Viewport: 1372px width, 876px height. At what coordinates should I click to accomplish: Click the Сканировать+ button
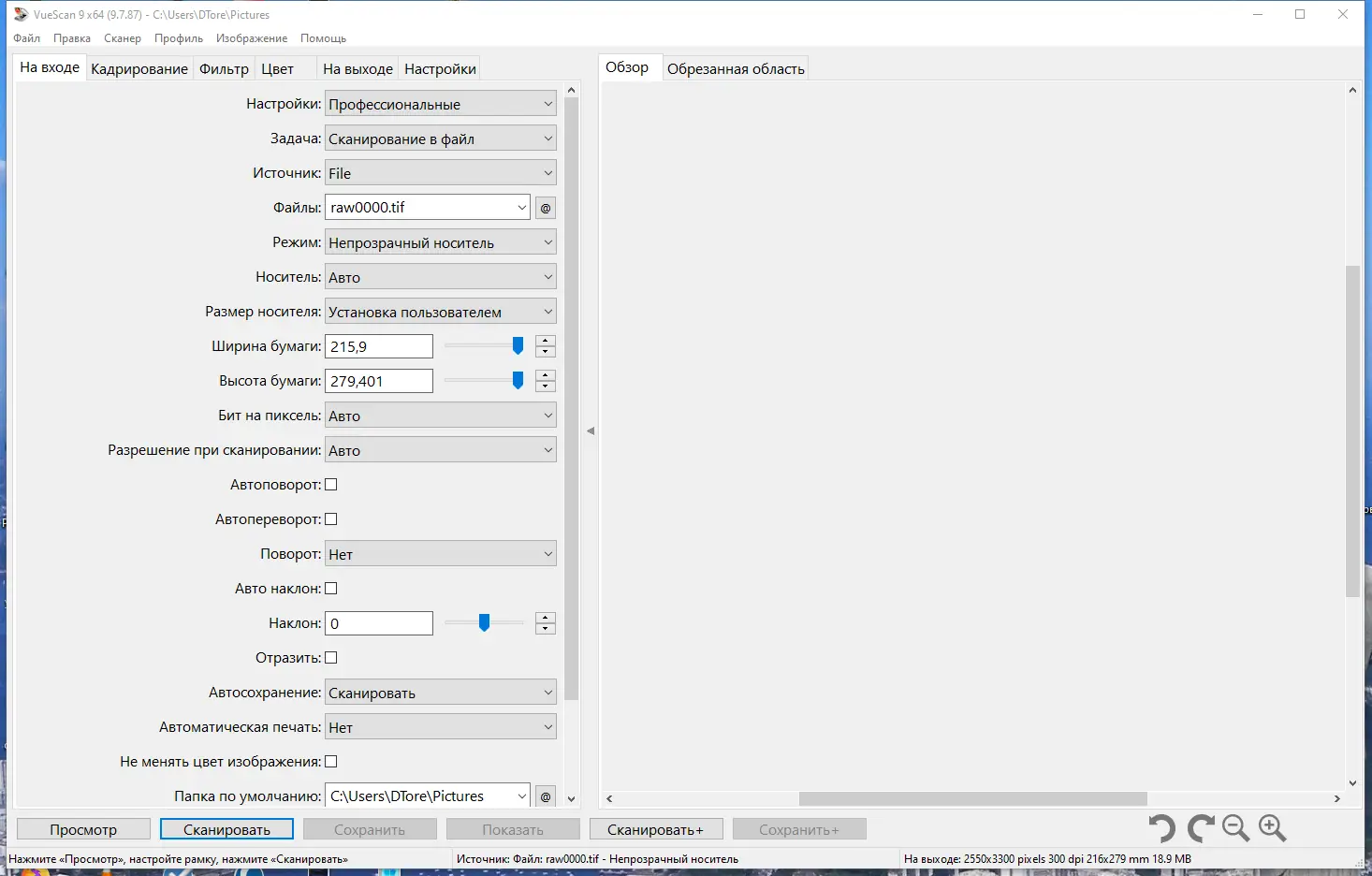[x=655, y=829]
